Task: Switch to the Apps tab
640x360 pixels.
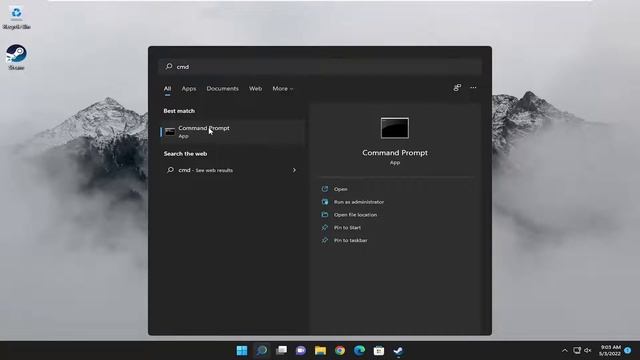Action: [189, 89]
